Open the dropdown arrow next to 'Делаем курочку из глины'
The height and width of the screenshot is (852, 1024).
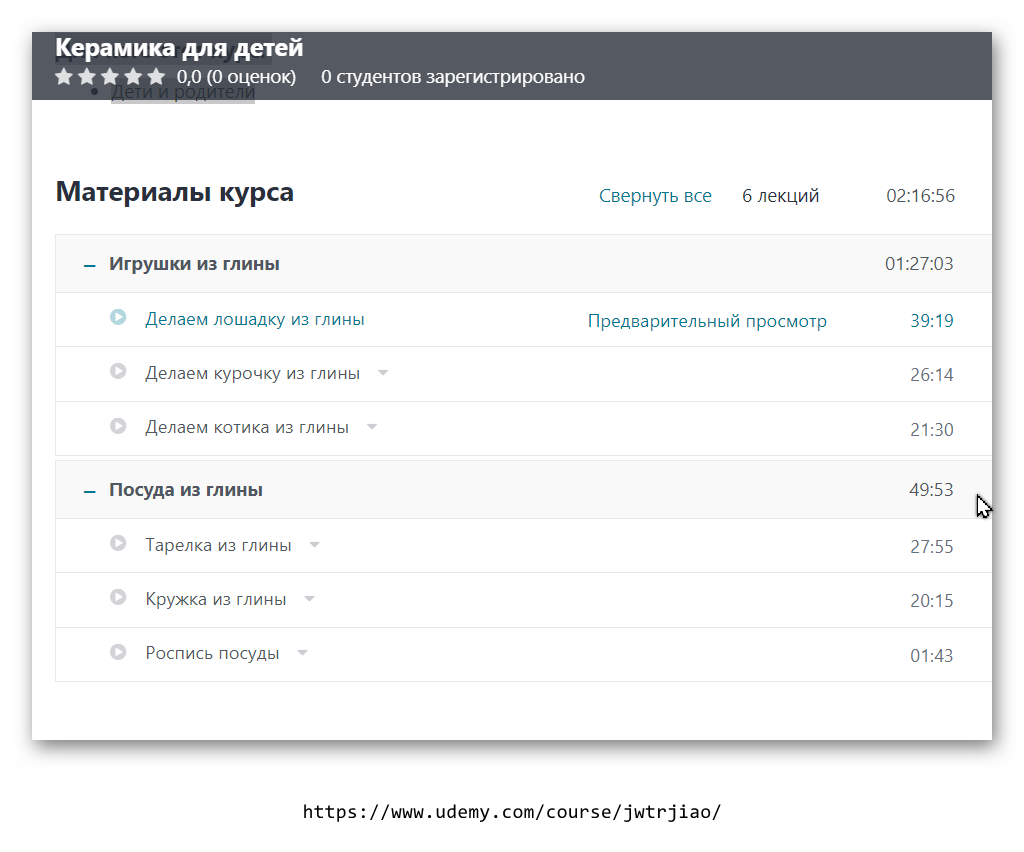tap(383, 371)
